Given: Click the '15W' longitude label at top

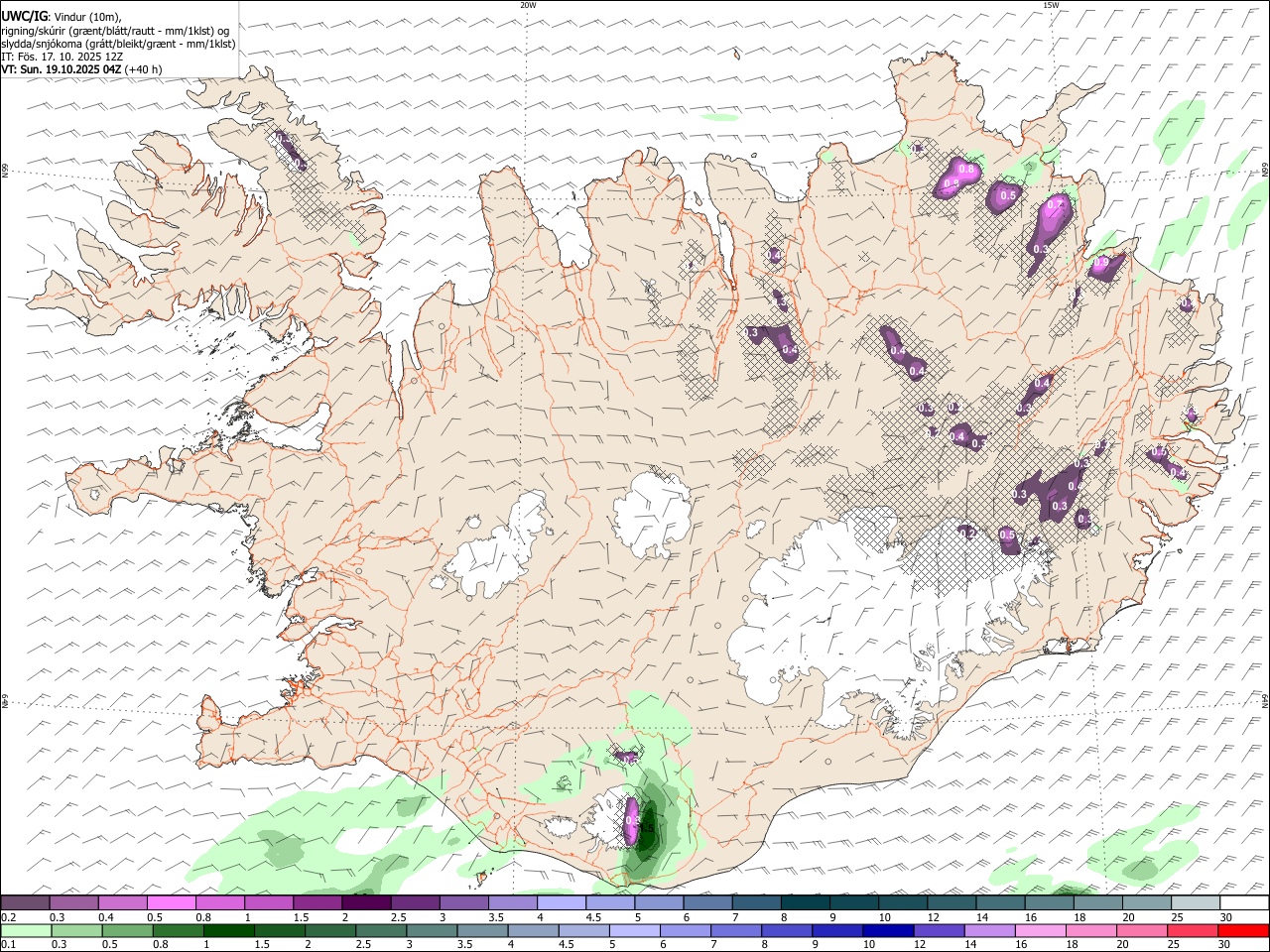Looking at the screenshot, I should [1051, 5].
